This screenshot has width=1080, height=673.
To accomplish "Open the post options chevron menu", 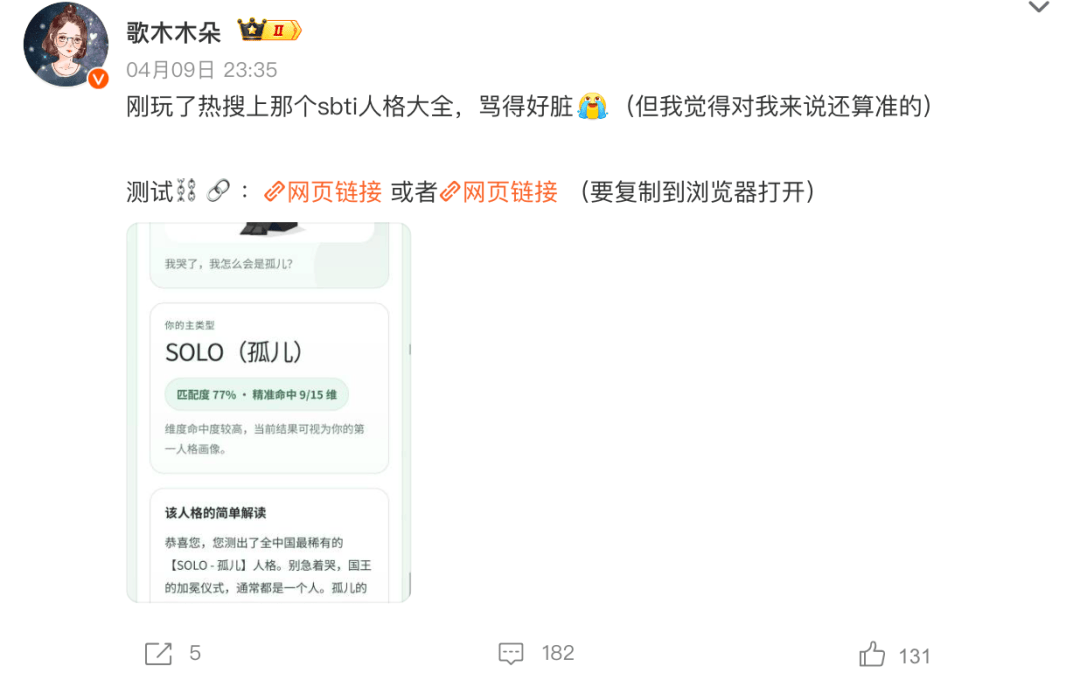I will [x=1038, y=8].
